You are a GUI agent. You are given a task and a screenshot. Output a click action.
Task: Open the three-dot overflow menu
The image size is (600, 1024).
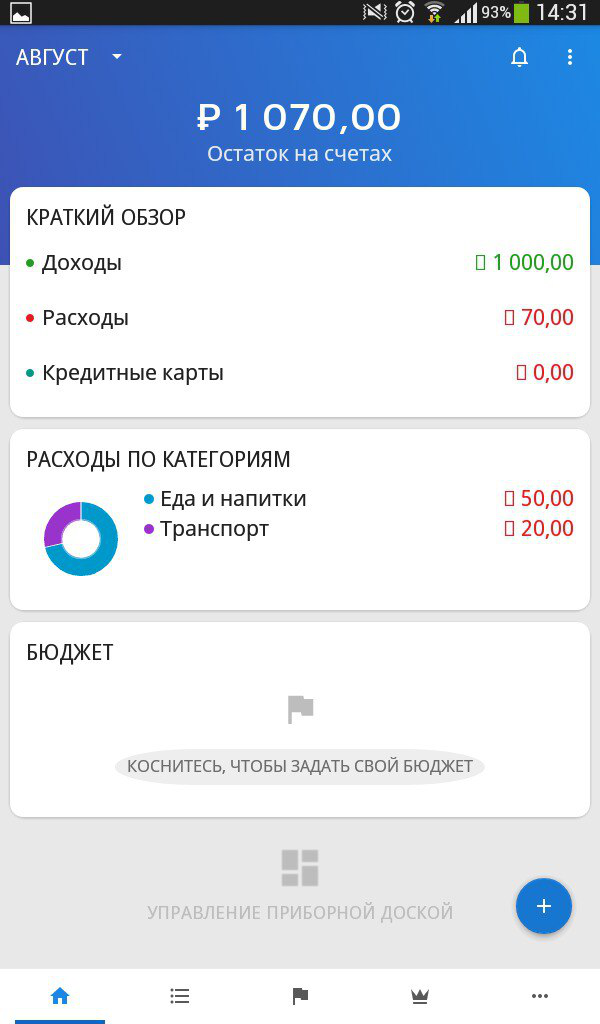coord(570,58)
